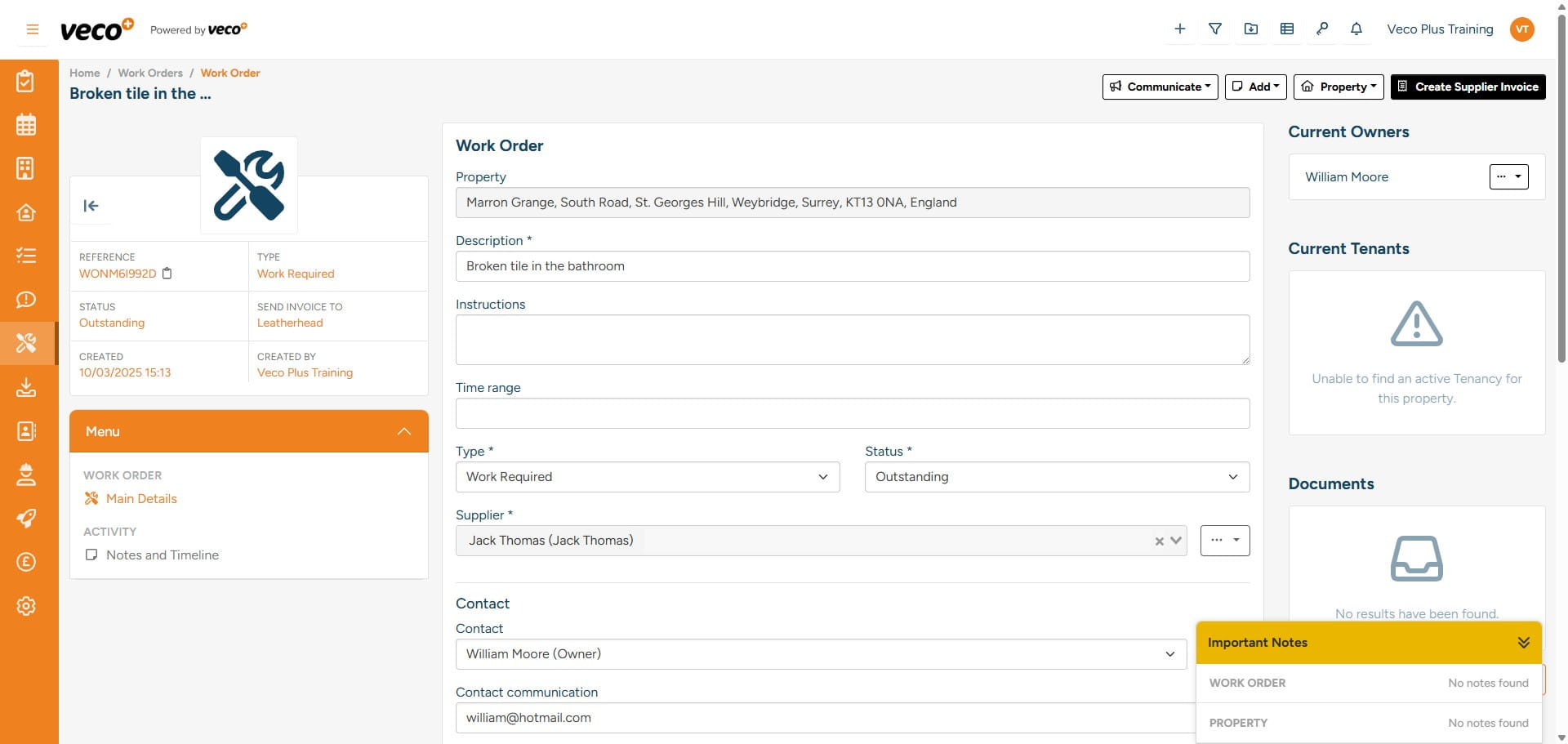
Task: Open the Type dropdown
Action: 647,477
